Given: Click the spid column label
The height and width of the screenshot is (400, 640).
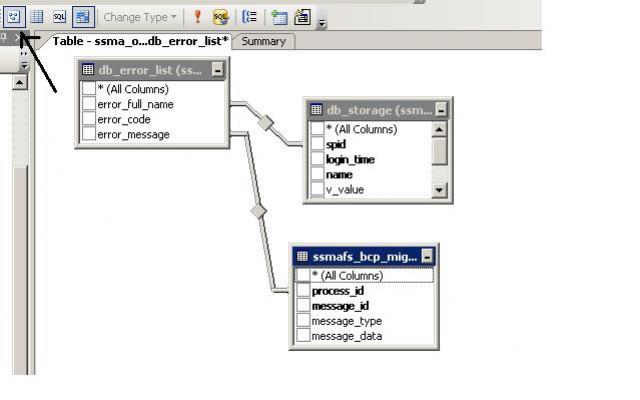Looking at the screenshot, I should pyautogui.click(x=336, y=144).
